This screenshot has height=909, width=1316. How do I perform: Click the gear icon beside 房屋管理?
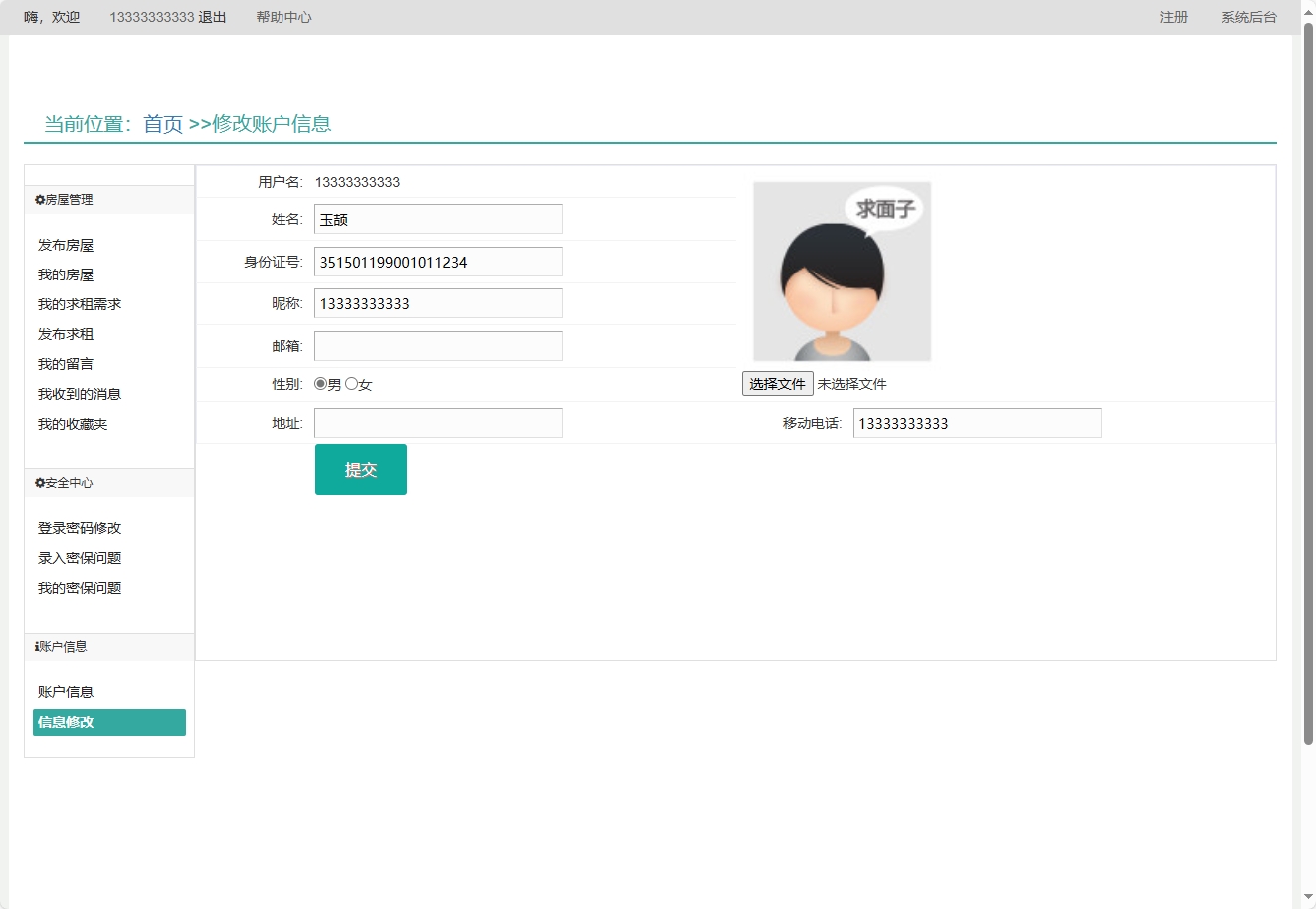38,199
